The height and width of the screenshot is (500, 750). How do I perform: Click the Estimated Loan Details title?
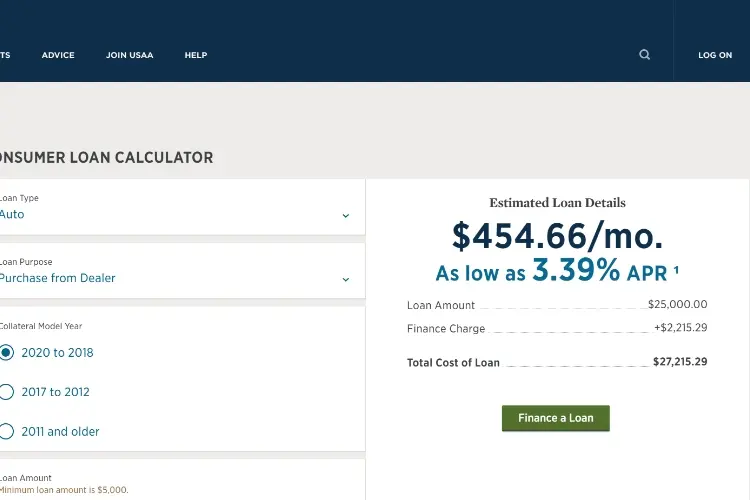557,203
